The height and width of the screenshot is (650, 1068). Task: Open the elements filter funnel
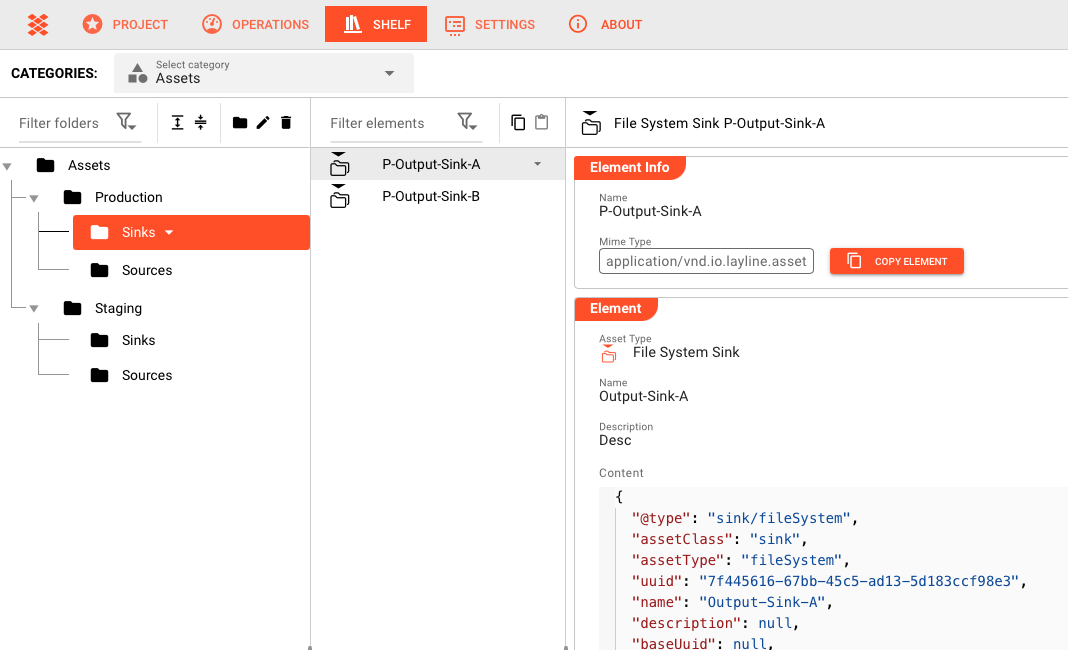[467, 121]
